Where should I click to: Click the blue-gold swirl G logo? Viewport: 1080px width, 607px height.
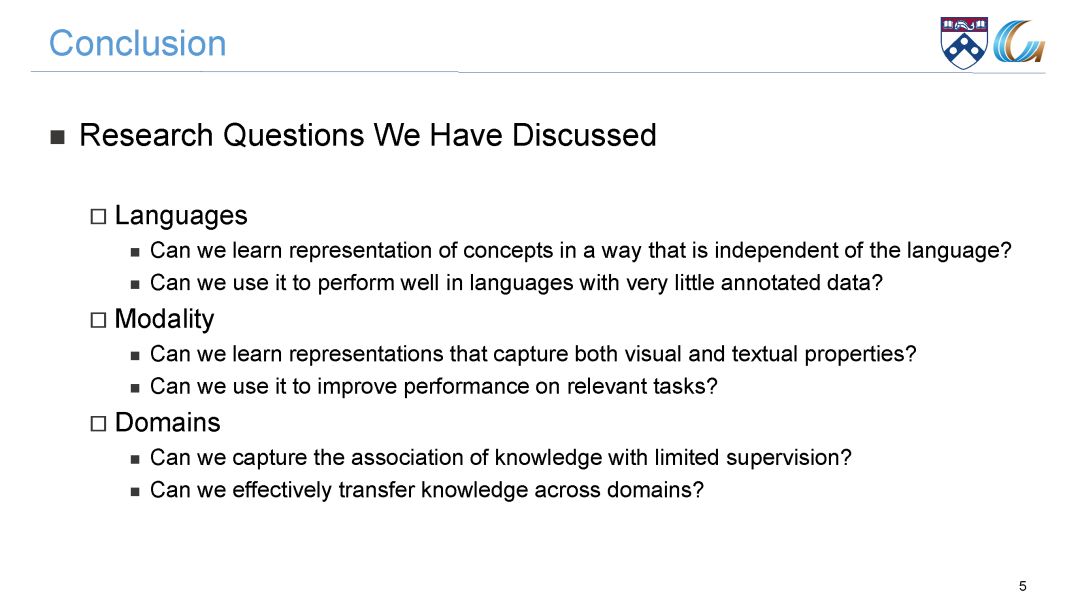click(x=1019, y=42)
